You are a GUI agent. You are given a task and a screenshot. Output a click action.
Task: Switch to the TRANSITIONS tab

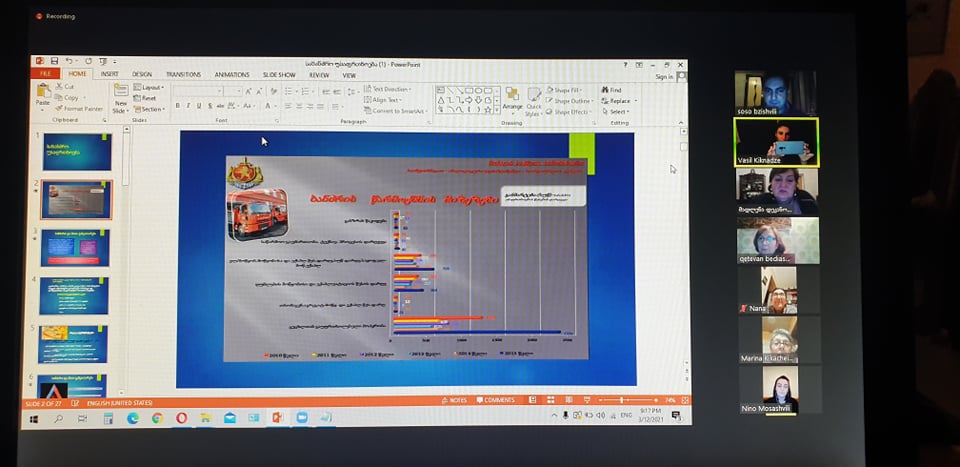click(183, 75)
